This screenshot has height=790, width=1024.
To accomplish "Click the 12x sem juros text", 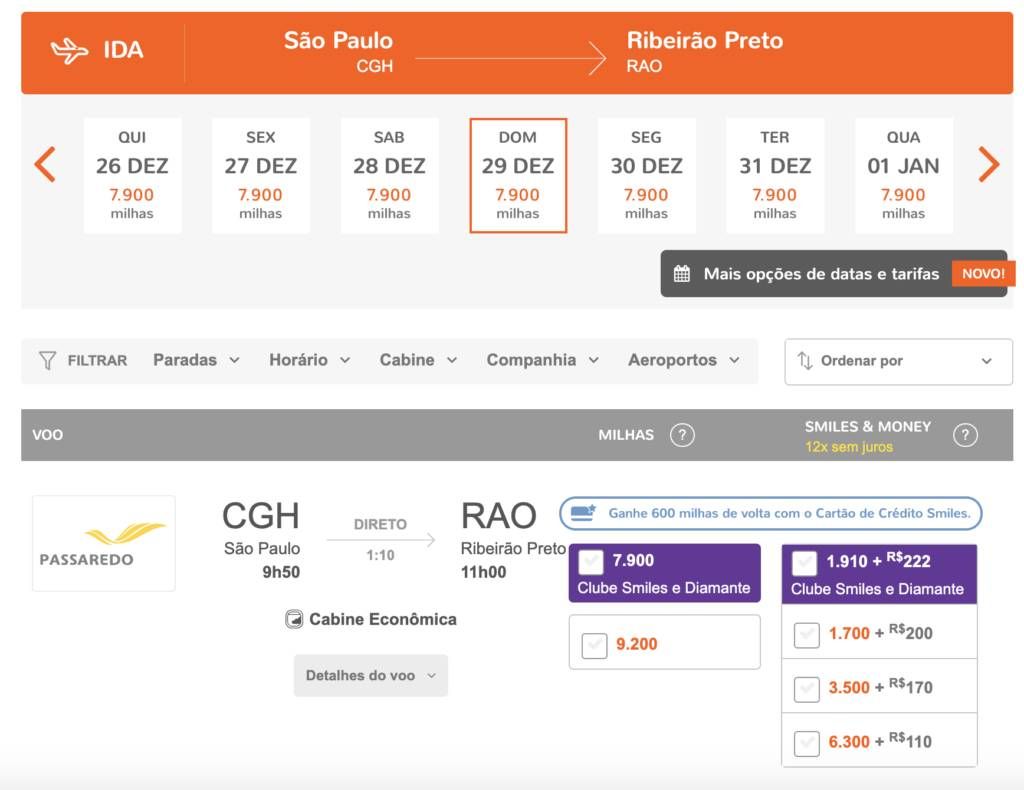I will (x=848, y=447).
